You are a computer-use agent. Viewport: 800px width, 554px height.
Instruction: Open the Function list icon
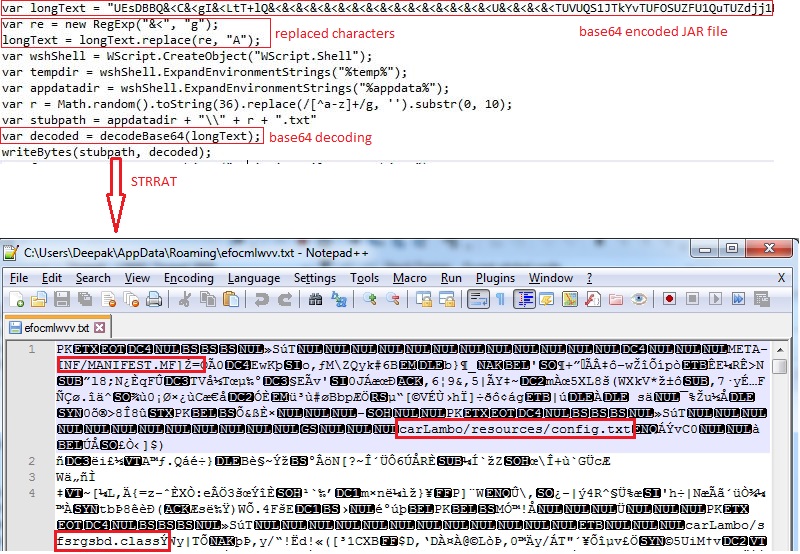click(592, 299)
